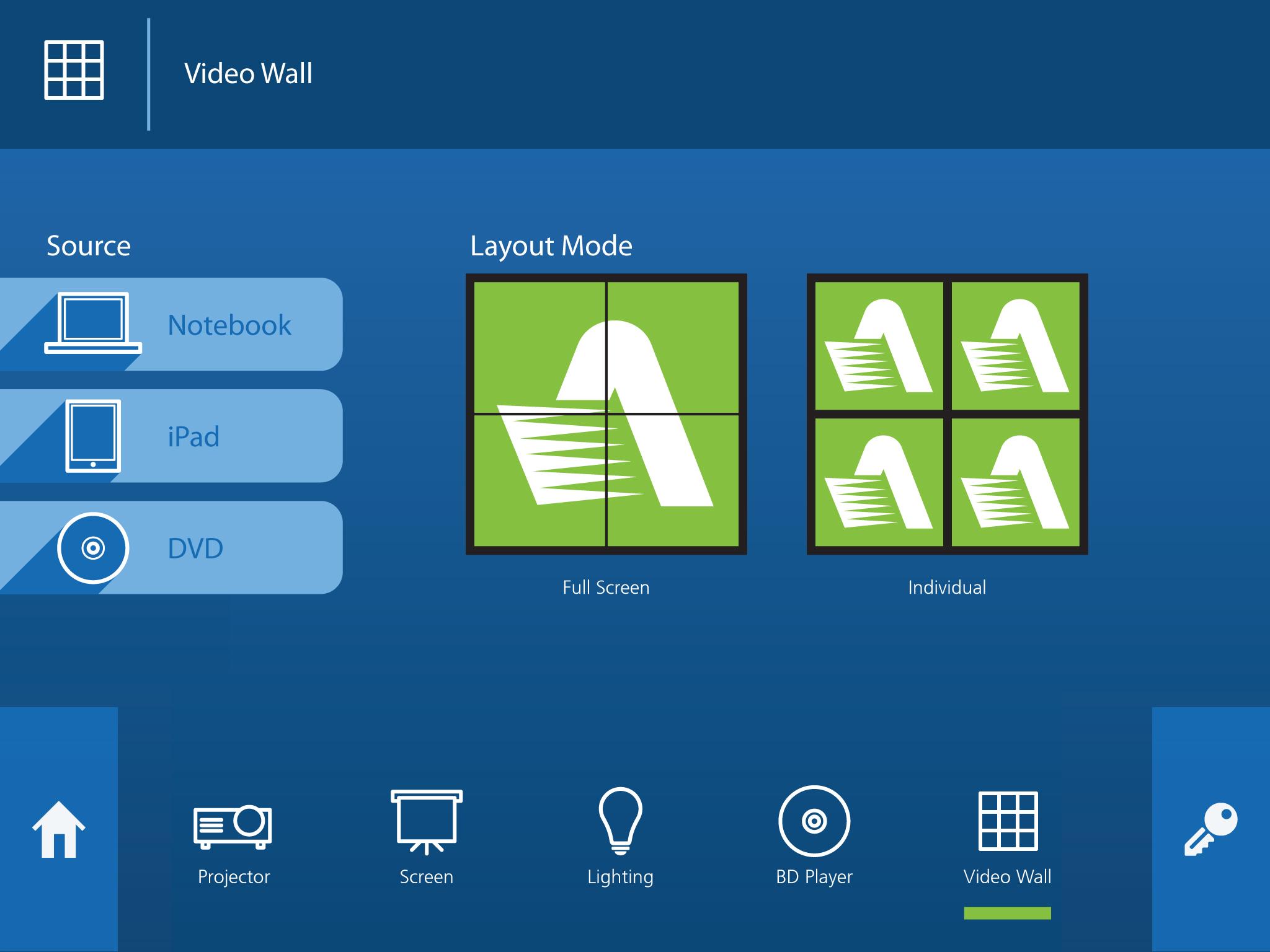1270x952 pixels.
Task: Open the BD Player disc icon
Action: tap(814, 821)
